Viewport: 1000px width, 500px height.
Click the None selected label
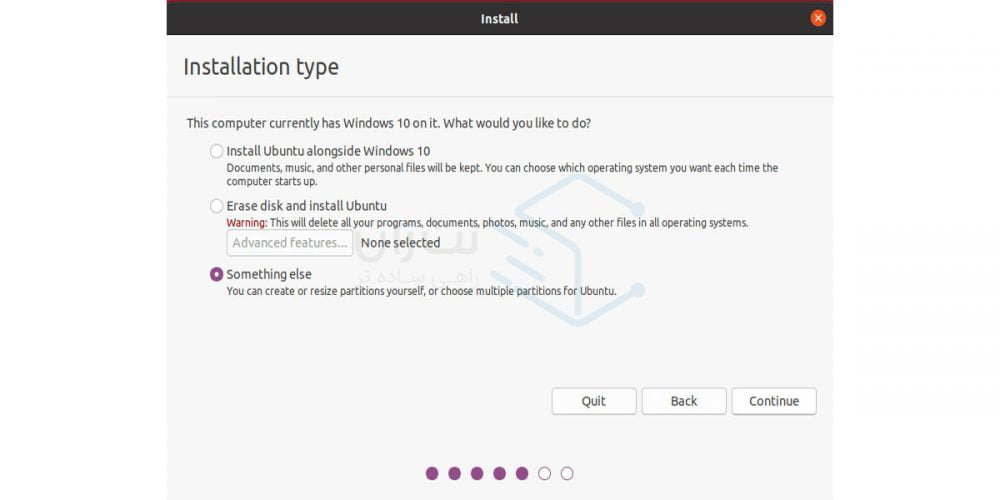tap(400, 243)
